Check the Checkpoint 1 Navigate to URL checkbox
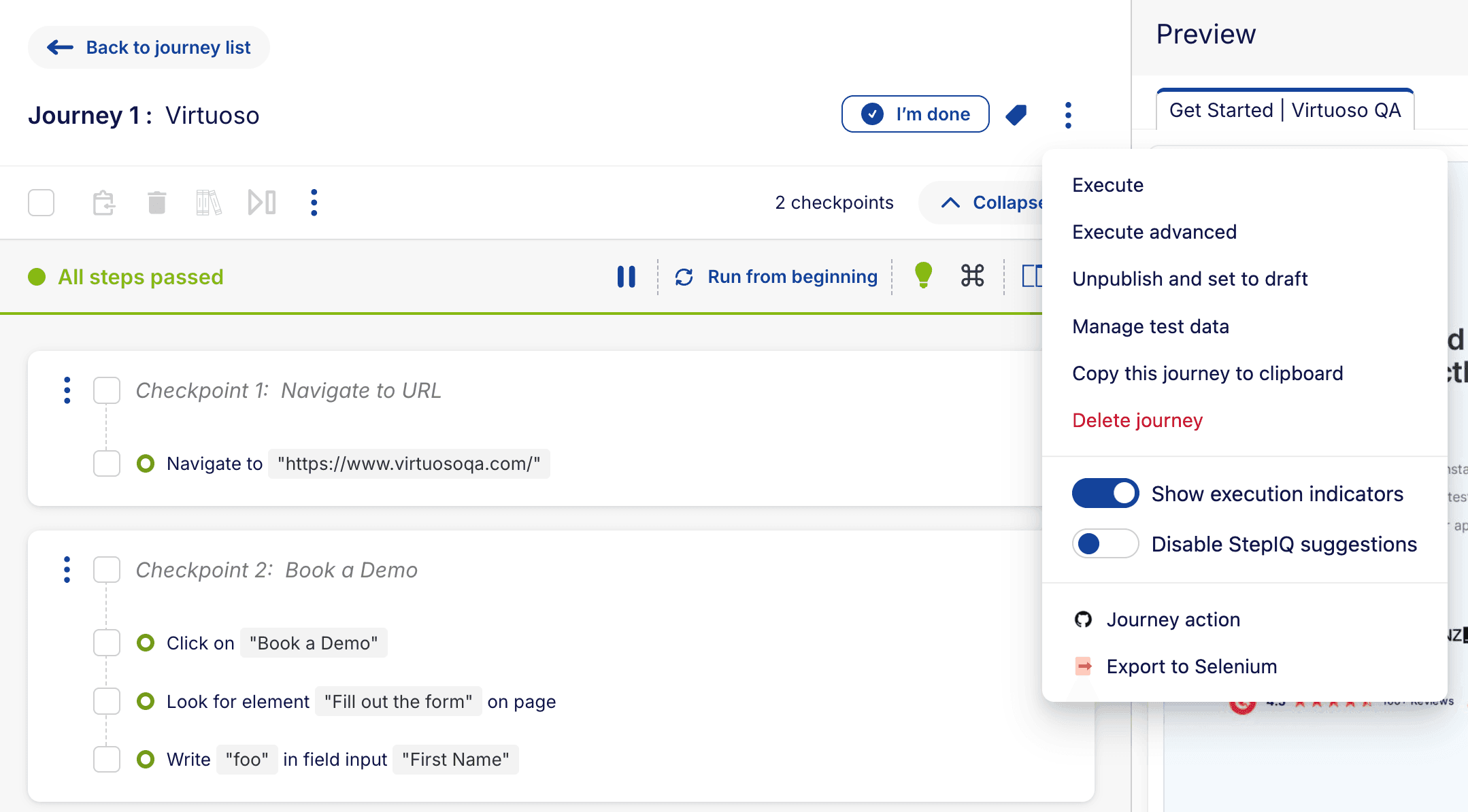This screenshot has height=812, width=1468. click(107, 390)
